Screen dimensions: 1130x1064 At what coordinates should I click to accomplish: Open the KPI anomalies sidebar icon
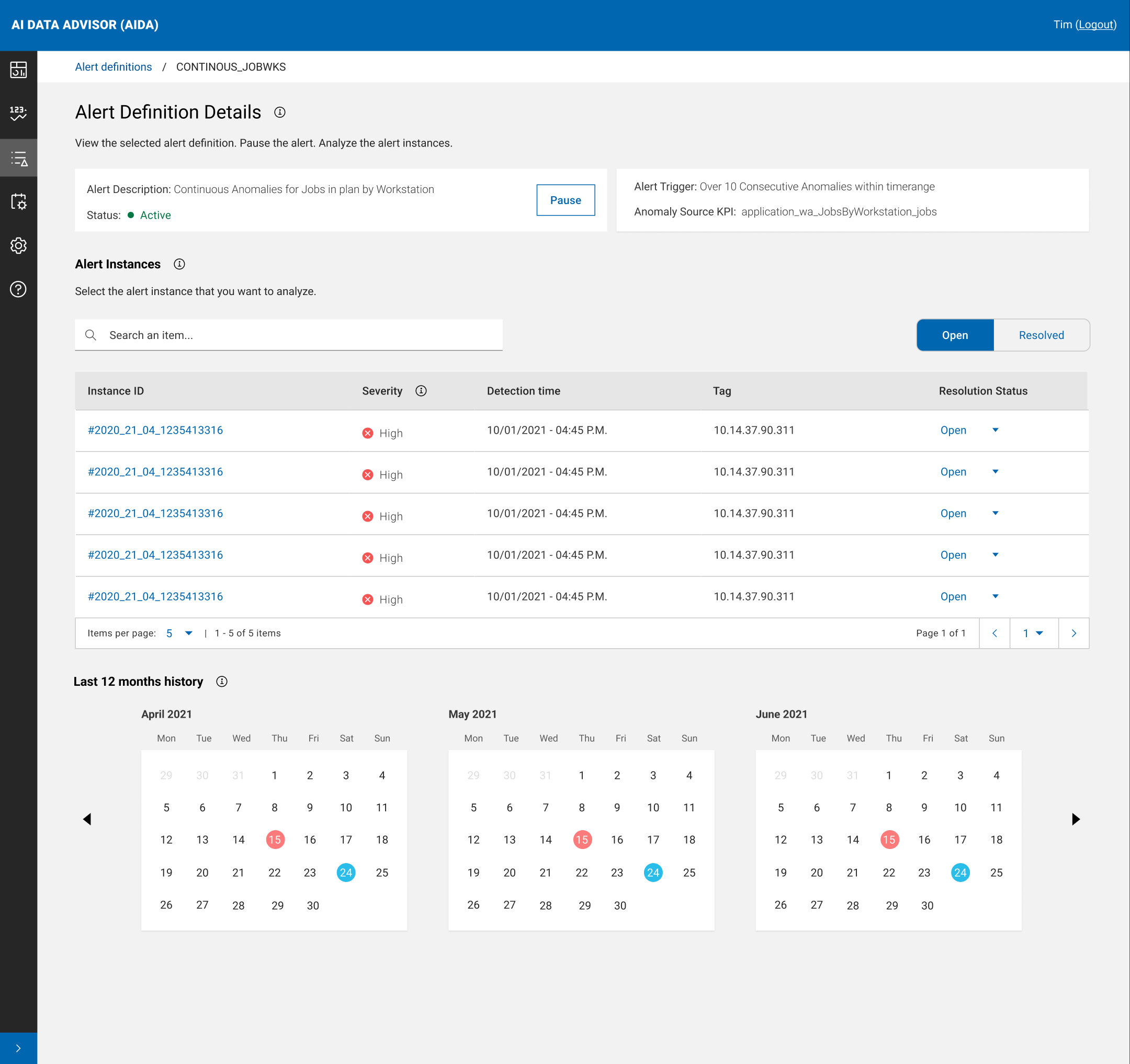point(18,113)
